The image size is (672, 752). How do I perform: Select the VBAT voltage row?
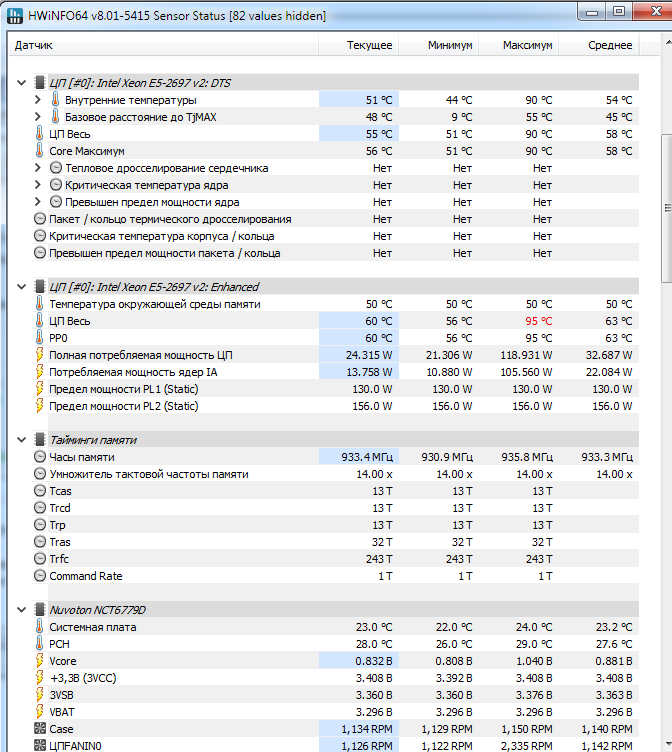[x=335, y=712]
